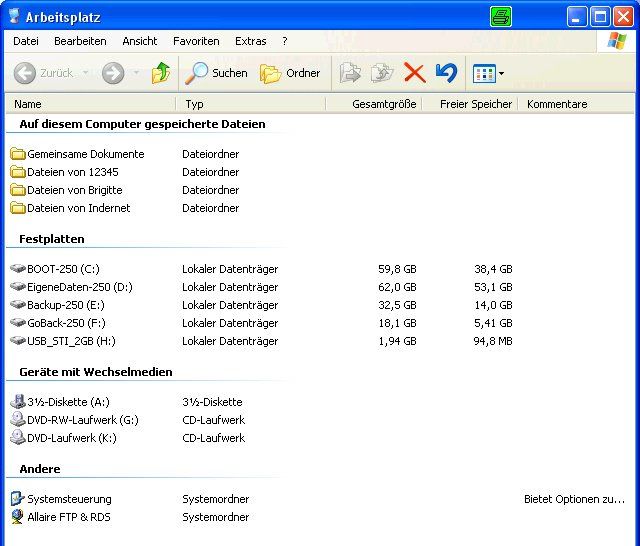640x546 pixels.
Task: Sort by the Freier Speicher column header
Action: pyautogui.click(x=475, y=104)
